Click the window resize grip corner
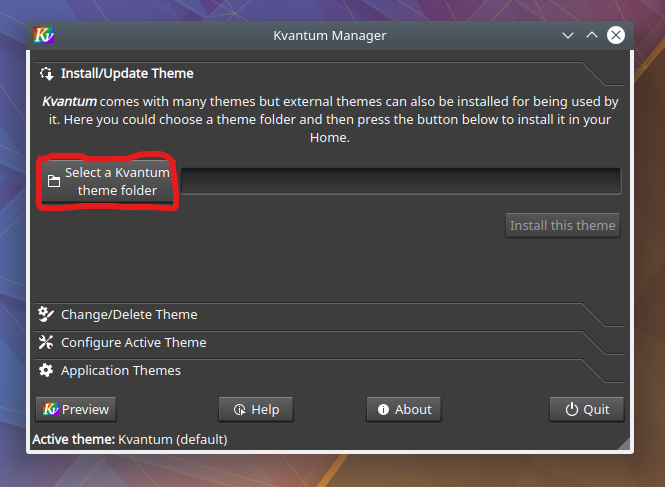Screen dimensions: 665x487 (x=623, y=443)
